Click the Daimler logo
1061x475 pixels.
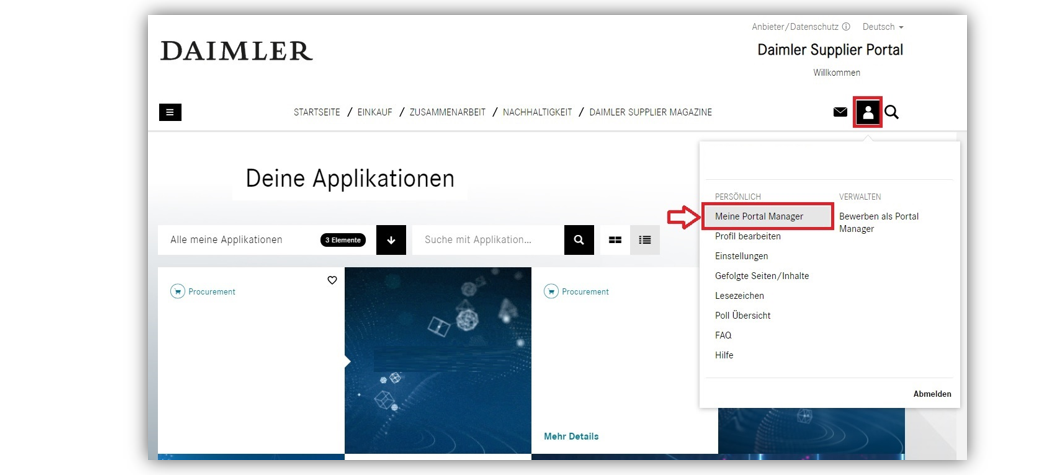tap(236, 51)
